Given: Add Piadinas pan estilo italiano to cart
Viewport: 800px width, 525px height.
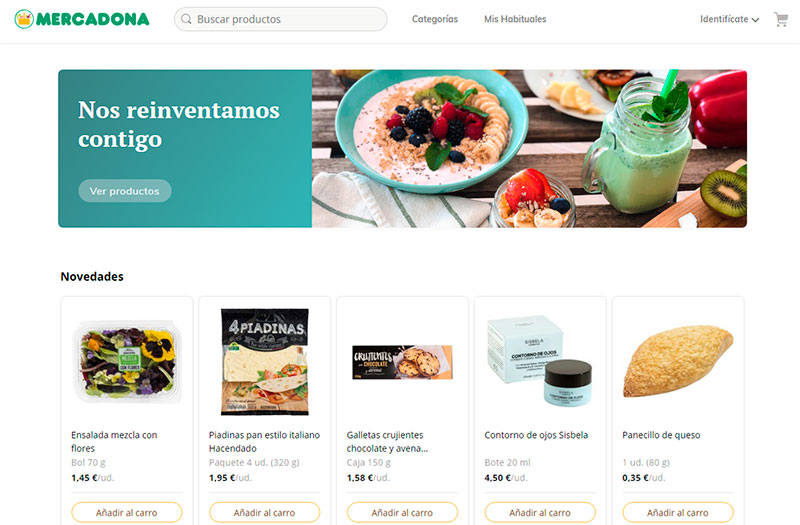Looking at the screenshot, I should coord(264,512).
